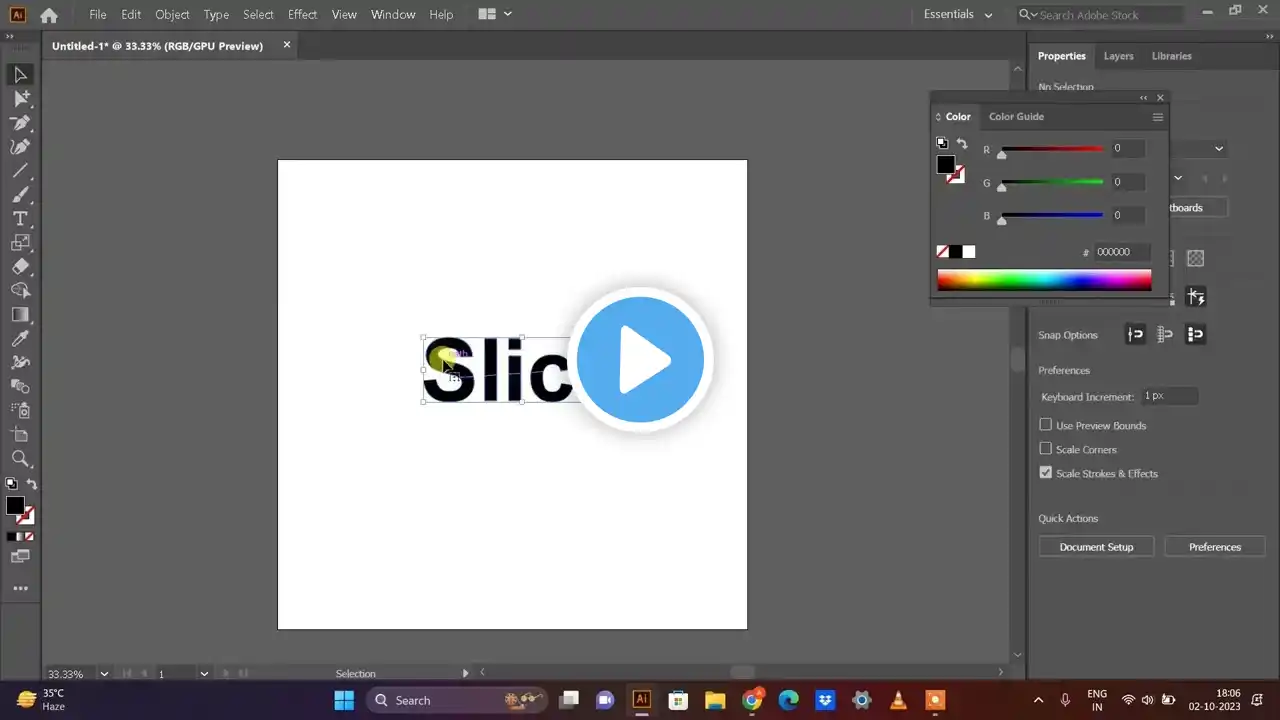
Task: Choose the Eraser tool
Action: pyautogui.click(x=20, y=267)
